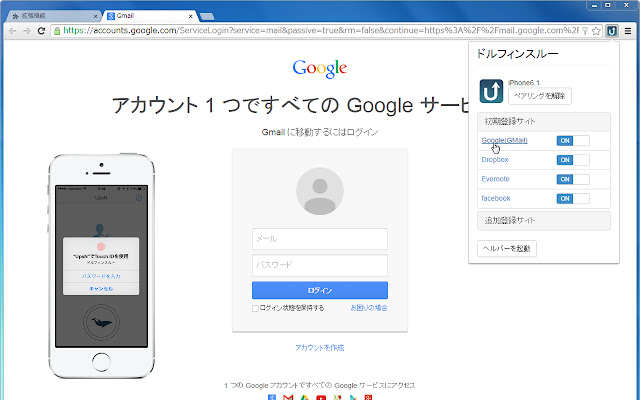Click the address bar URL
Viewport: 640px width, 400px height.
pyautogui.click(x=321, y=31)
